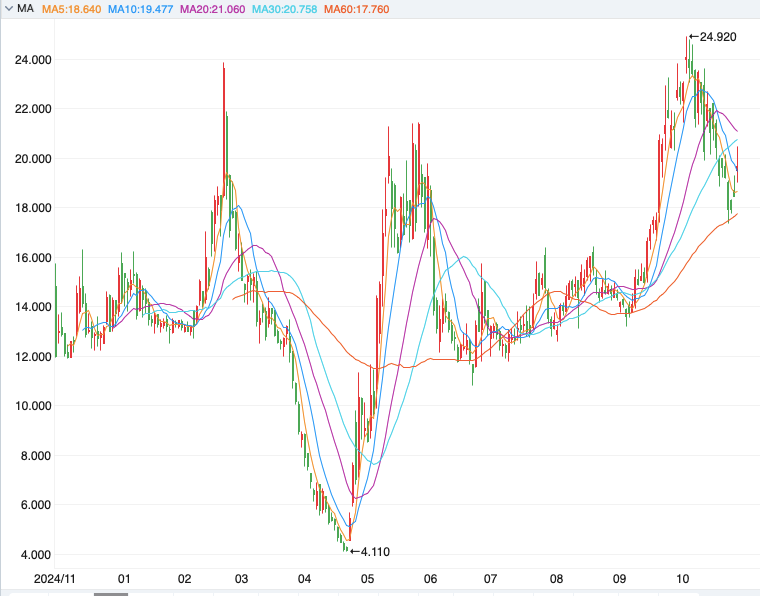Select the MA10 blue legend value
760x596 pixels.
[139, 9]
